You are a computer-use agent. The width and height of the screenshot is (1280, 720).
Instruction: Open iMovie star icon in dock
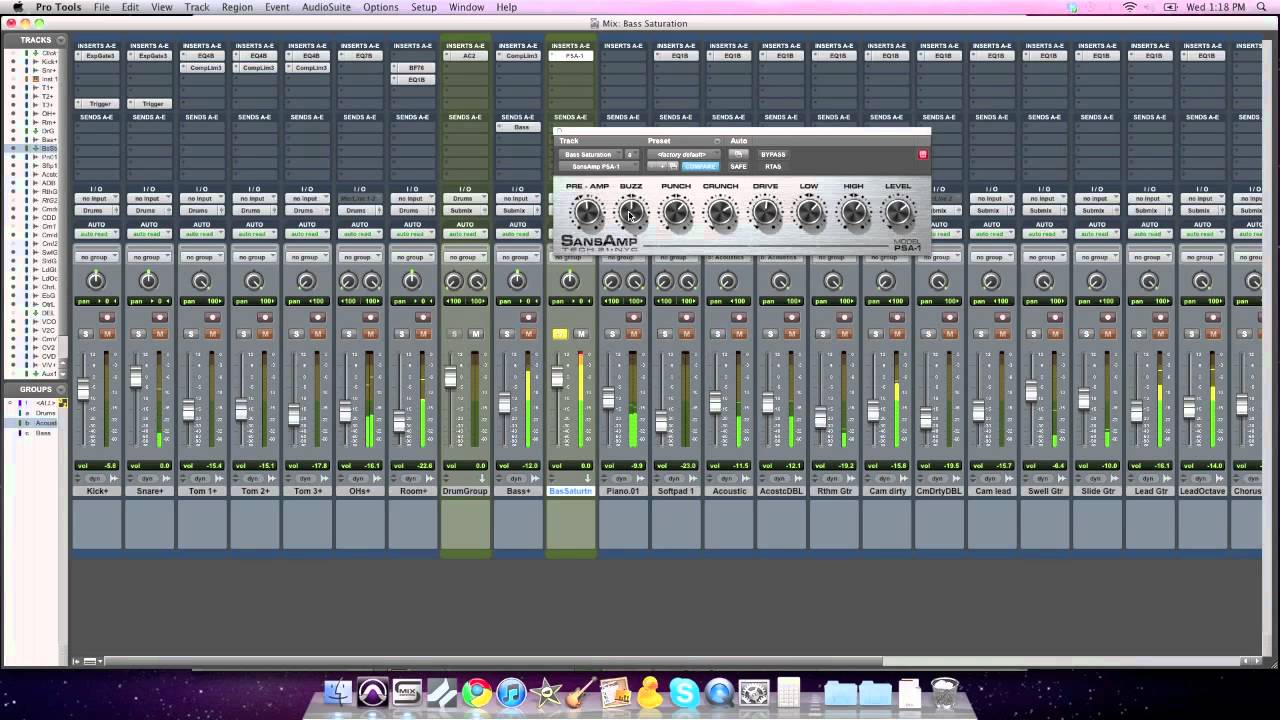(x=546, y=692)
